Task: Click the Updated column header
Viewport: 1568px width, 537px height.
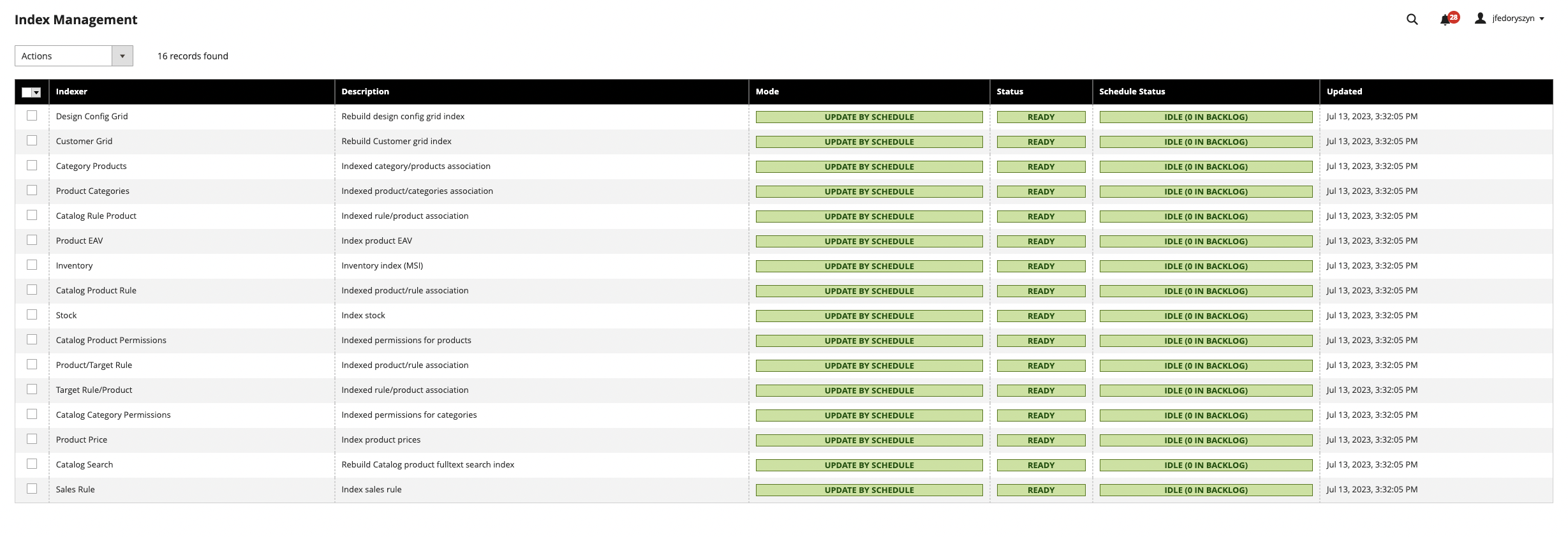Action: [1344, 92]
